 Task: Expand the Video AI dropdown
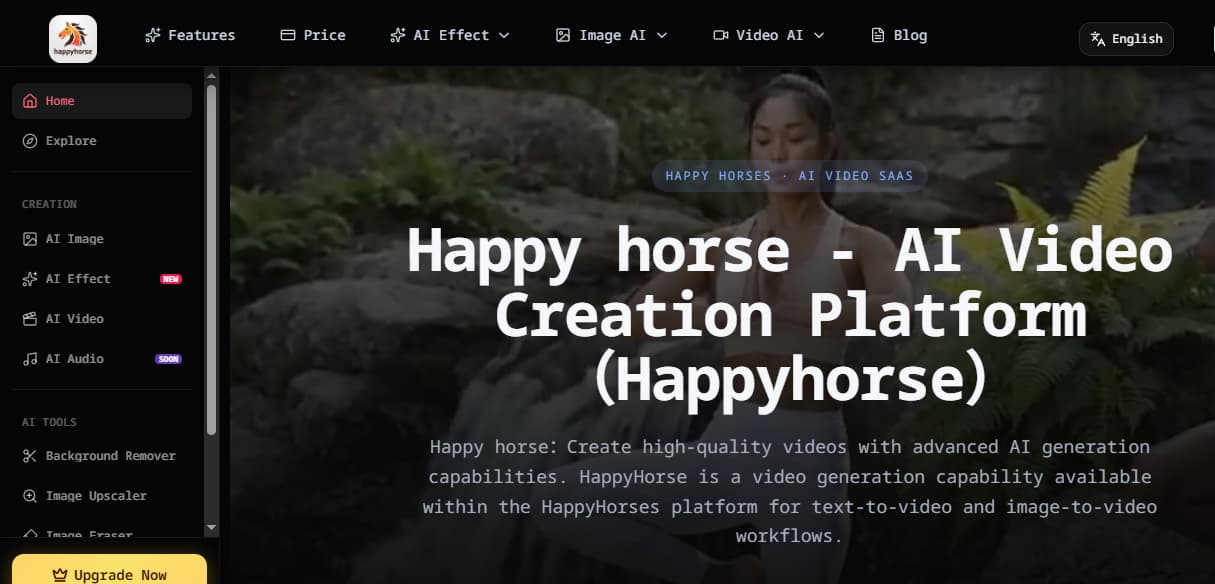tap(768, 34)
